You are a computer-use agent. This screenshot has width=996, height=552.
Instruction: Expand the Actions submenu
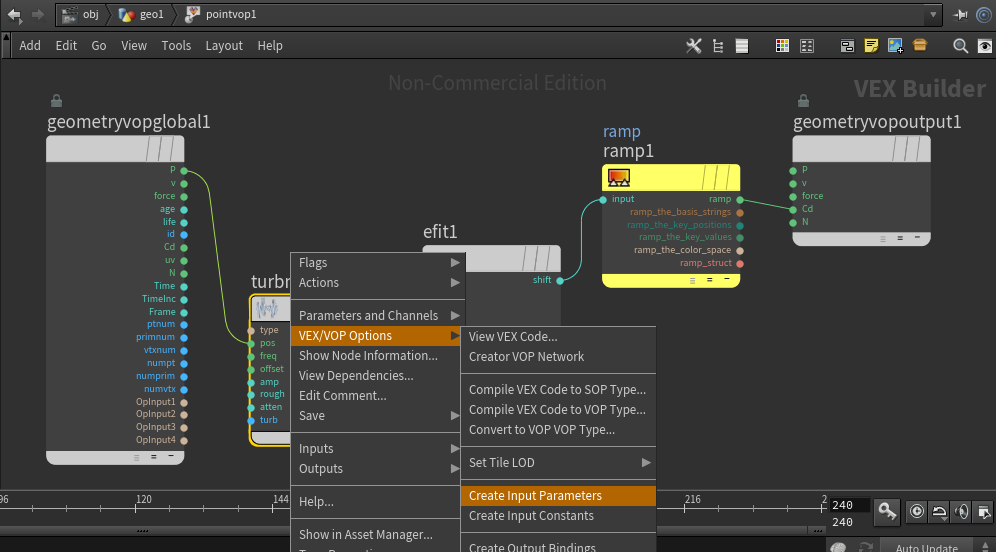pyautogui.click(x=378, y=283)
